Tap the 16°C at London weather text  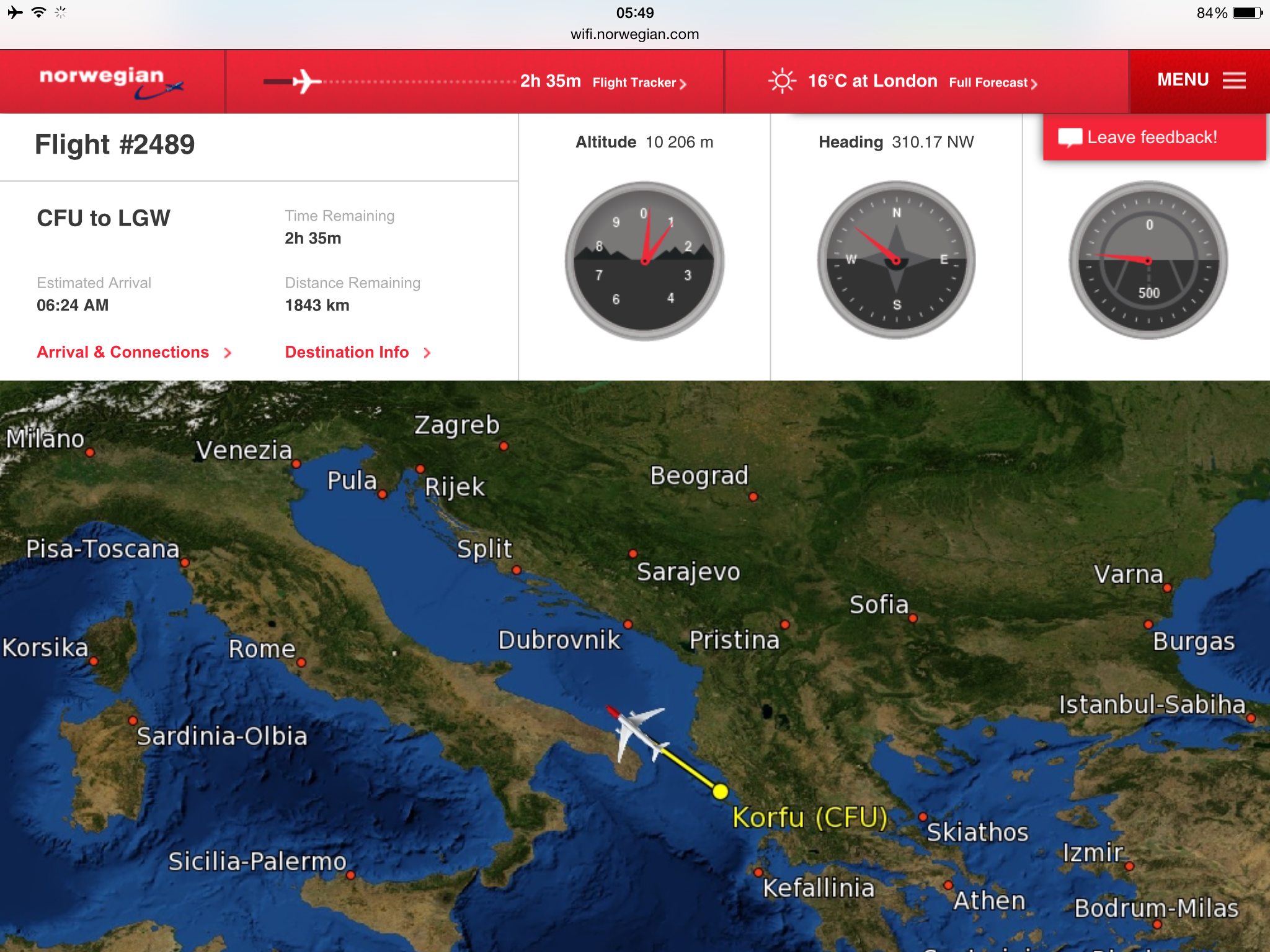[x=872, y=81]
